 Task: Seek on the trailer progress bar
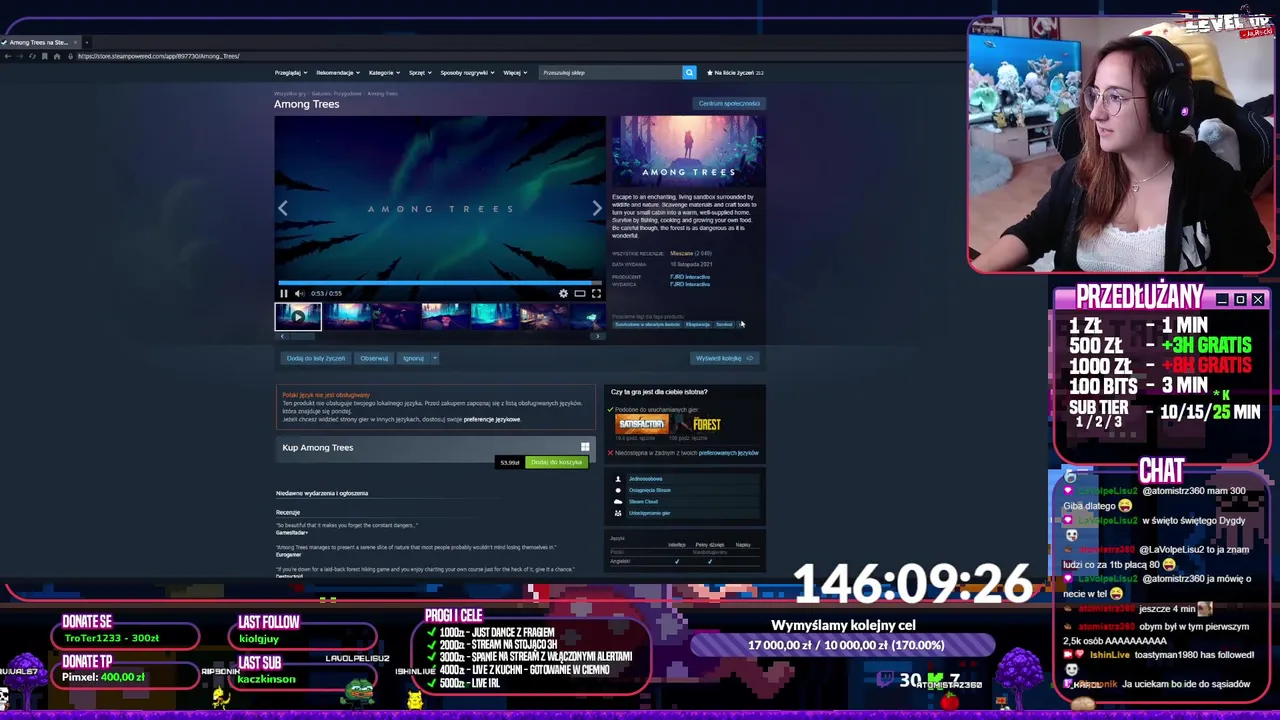point(440,283)
